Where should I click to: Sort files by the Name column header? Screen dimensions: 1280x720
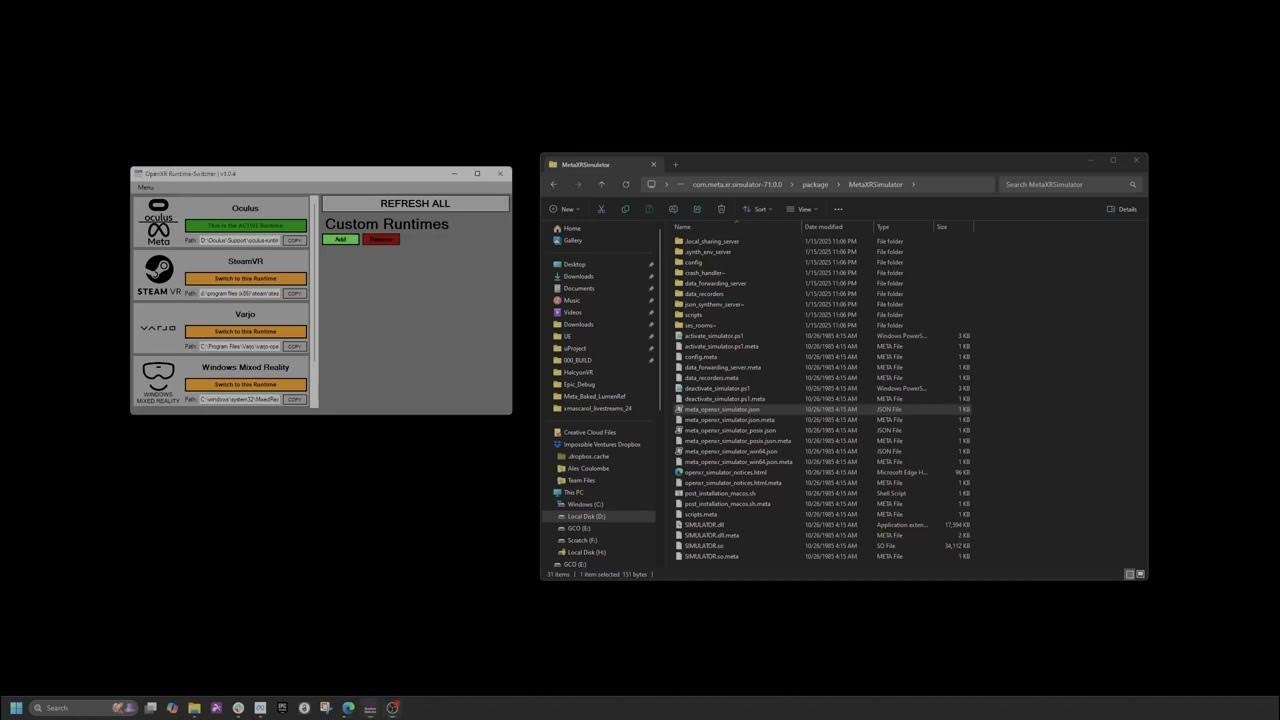pyautogui.click(x=737, y=227)
